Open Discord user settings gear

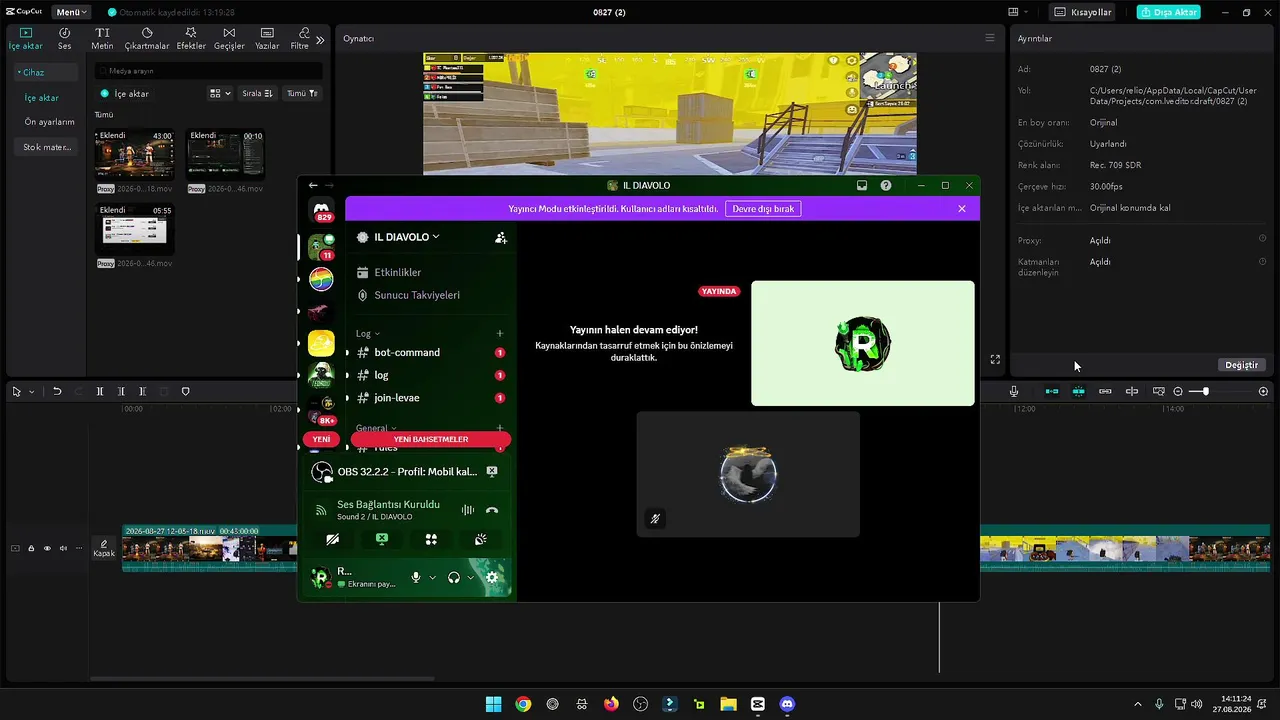[492, 577]
